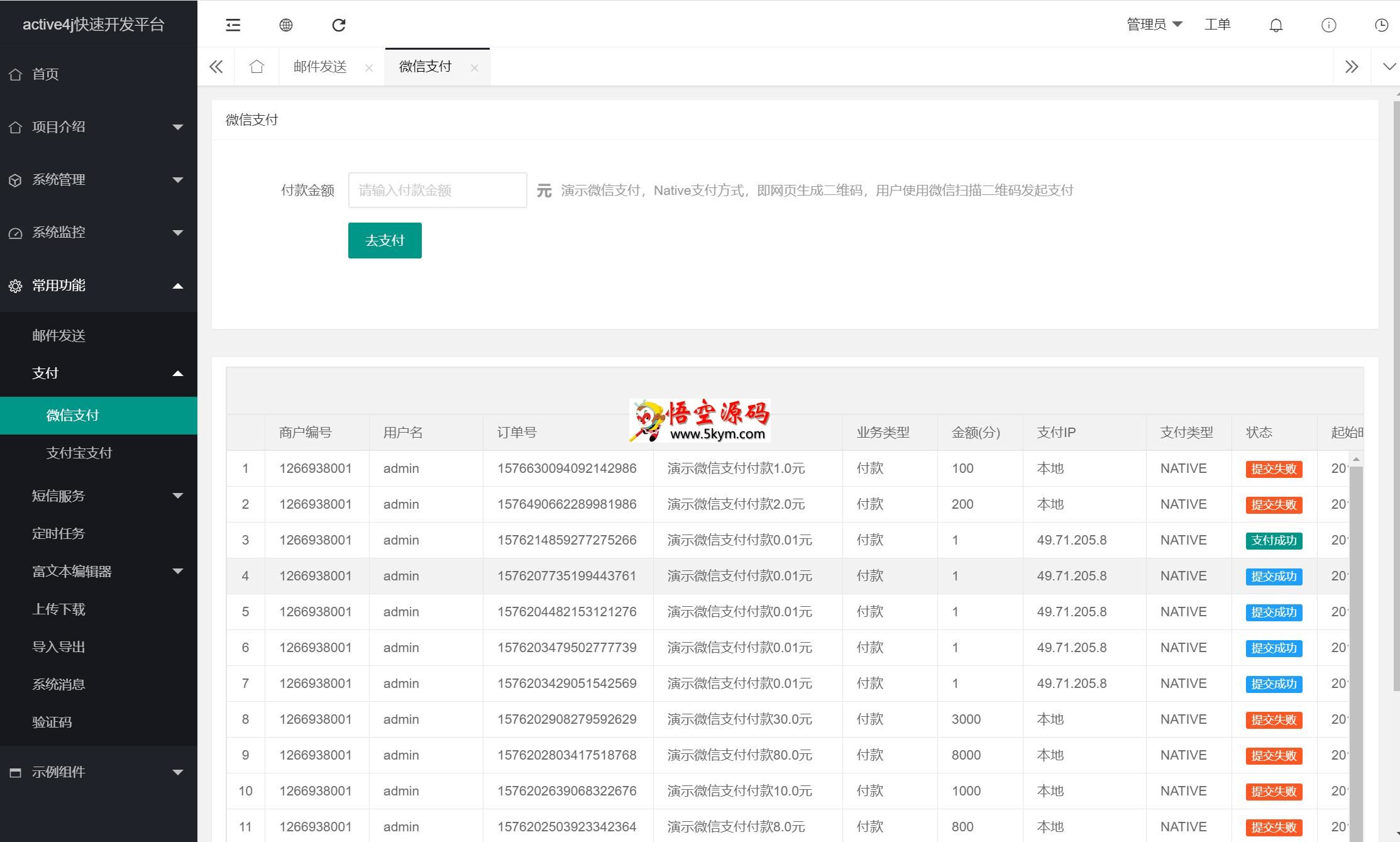The width and height of the screenshot is (1400, 842).
Task: Click the 状态 column header
Action: click(1259, 433)
